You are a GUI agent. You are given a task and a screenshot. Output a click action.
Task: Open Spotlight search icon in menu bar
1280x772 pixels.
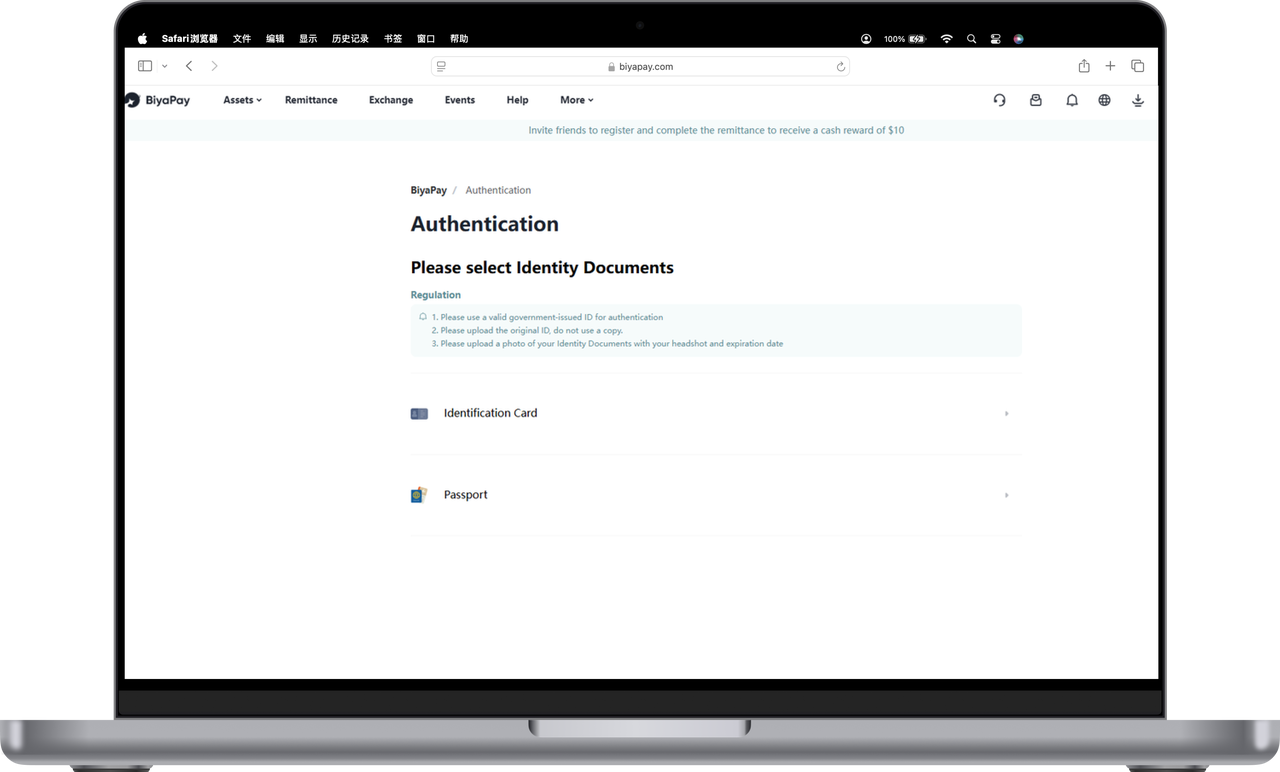(x=971, y=39)
